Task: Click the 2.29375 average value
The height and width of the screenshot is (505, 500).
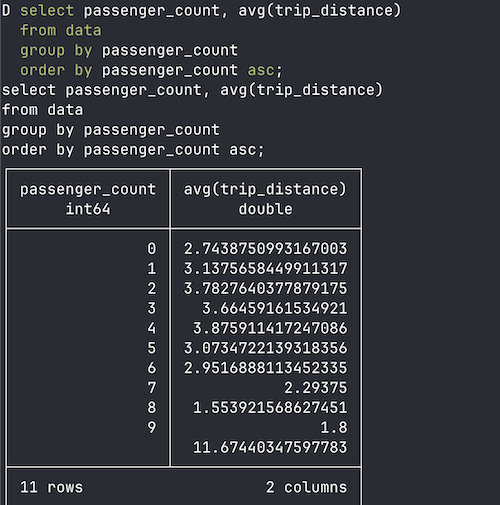Action: click(x=315, y=388)
